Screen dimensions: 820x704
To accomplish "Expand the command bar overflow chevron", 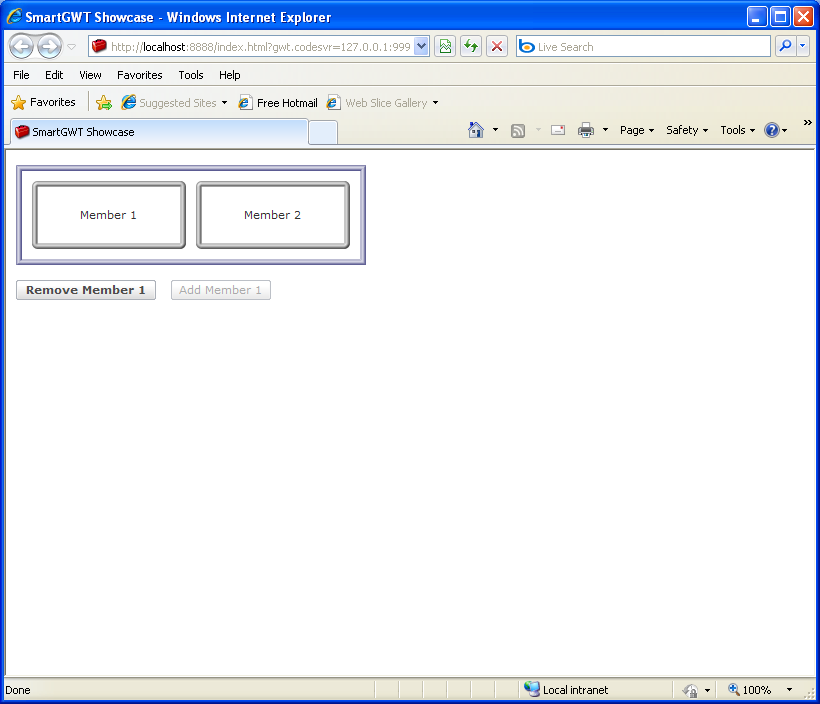I will click(x=807, y=122).
